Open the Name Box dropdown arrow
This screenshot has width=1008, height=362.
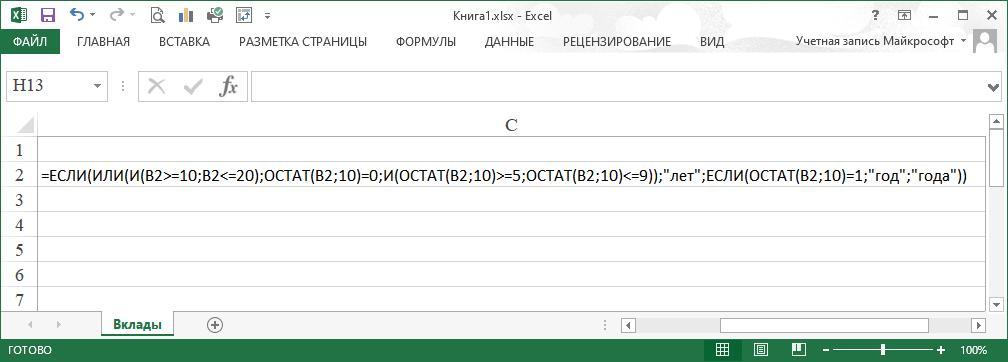[98, 86]
